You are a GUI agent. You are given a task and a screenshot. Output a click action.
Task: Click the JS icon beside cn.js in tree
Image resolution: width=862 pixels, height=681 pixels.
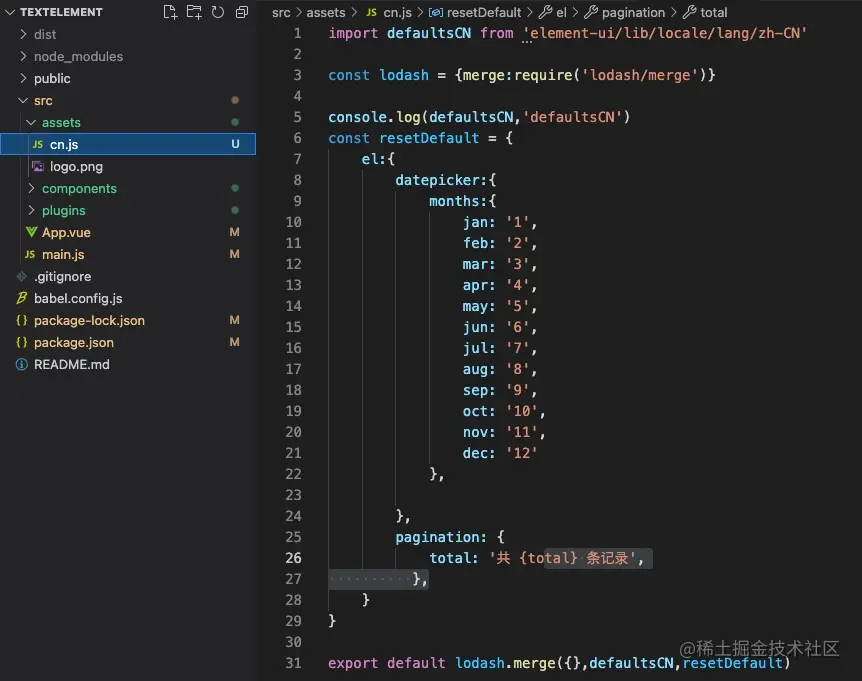[x=38, y=144]
